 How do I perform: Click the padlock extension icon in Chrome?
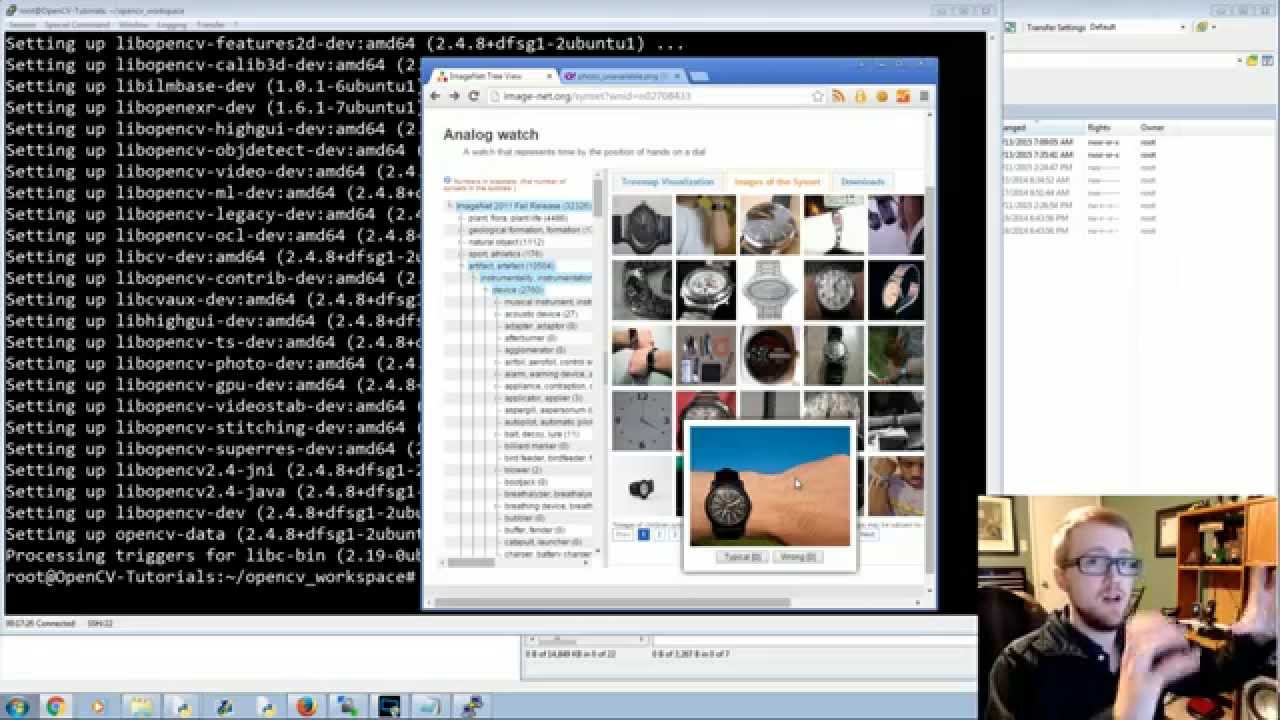tap(860, 96)
